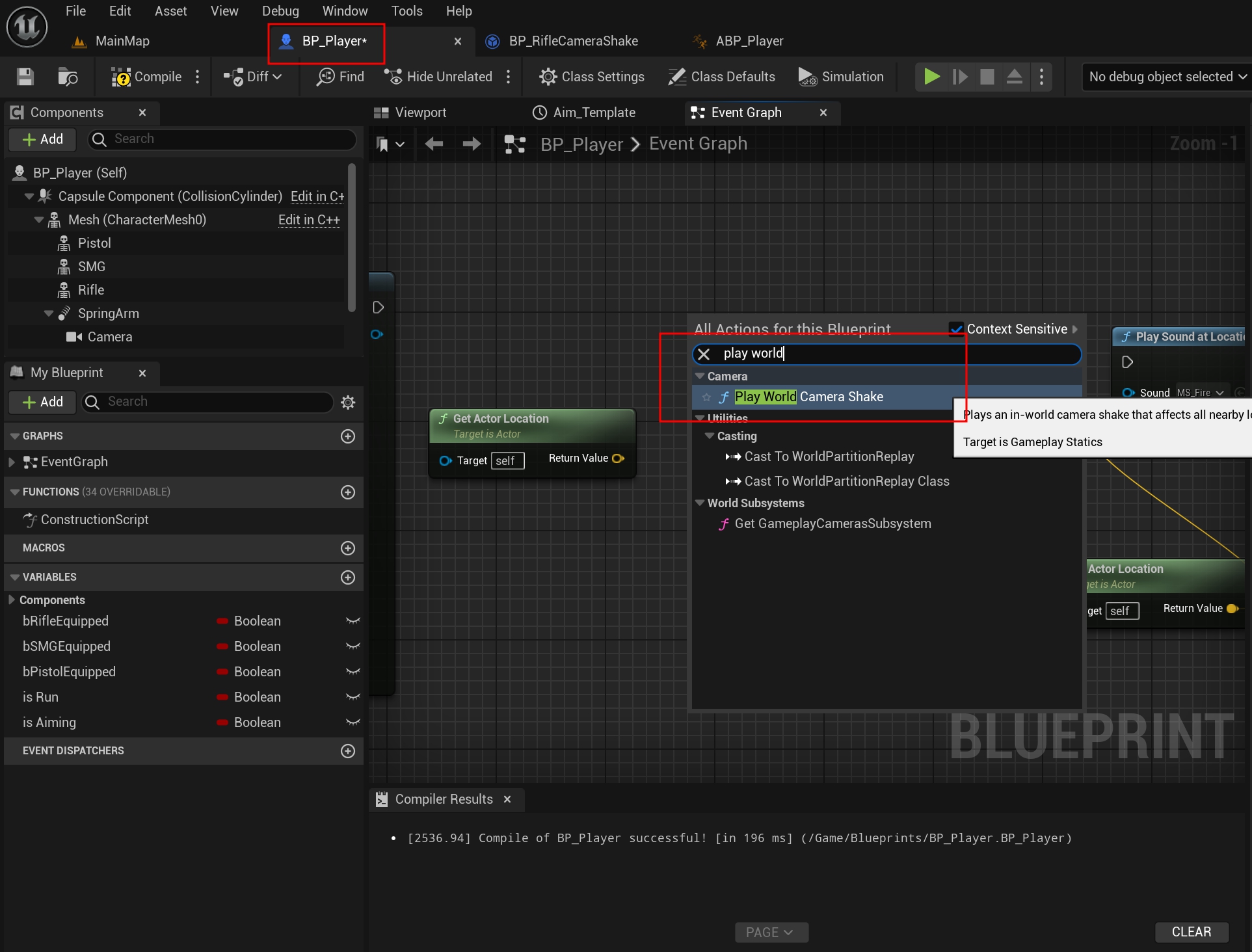Add a new event dispatcher plus icon
The width and height of the screenshot is (1252, 952).
point(348,751)
